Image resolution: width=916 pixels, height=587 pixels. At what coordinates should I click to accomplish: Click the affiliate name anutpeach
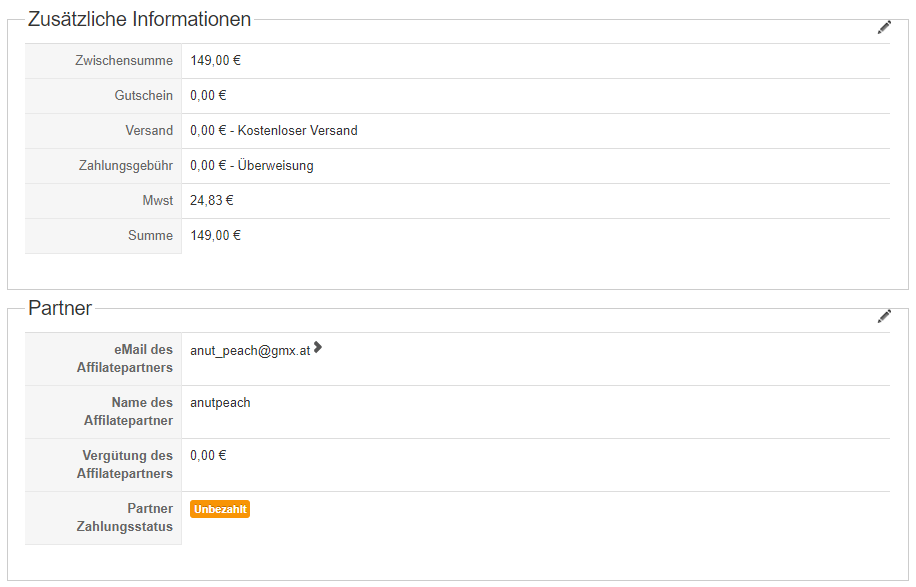tap(220, 403)
